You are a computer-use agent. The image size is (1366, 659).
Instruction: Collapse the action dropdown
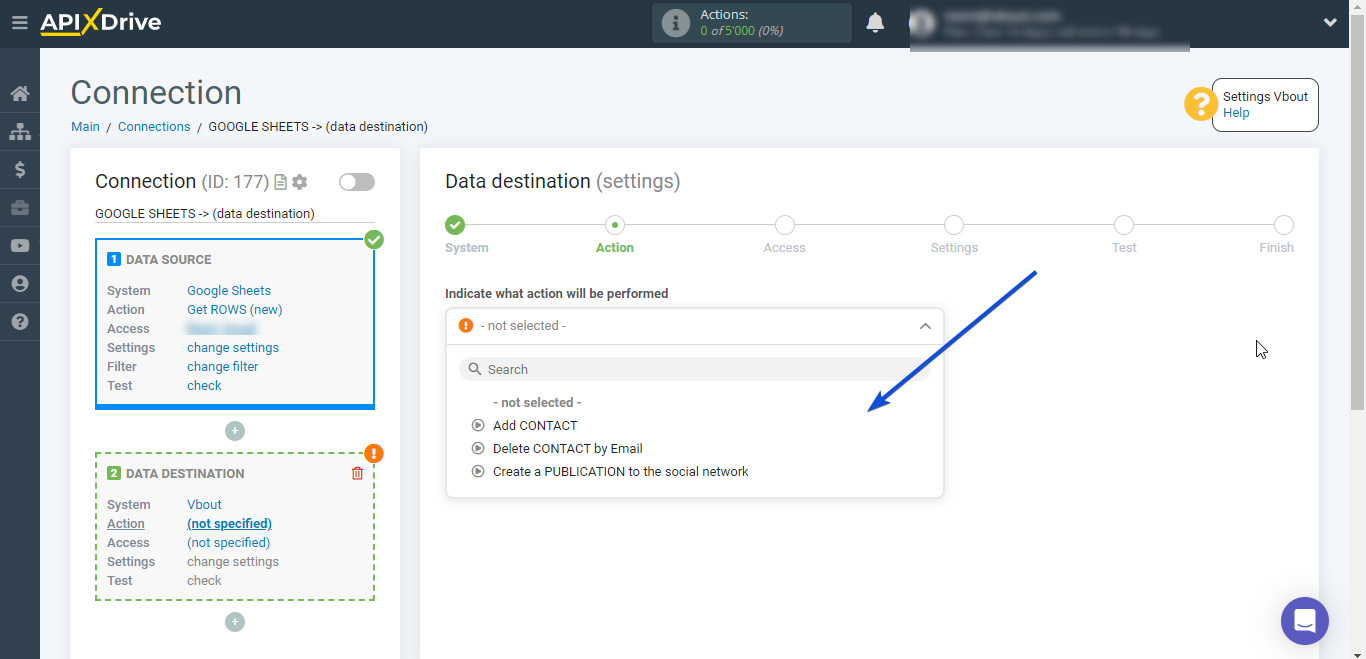click(x=925, y=326)
